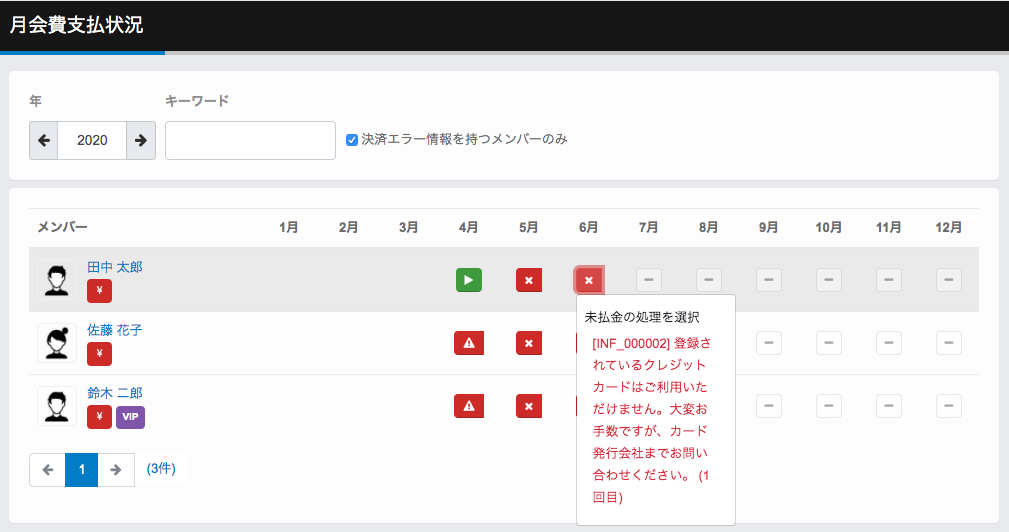Click purple VIP badge for 鈴木 二郎
The width and height of the screenshot is (1009, 532).
tap(130, 416)
